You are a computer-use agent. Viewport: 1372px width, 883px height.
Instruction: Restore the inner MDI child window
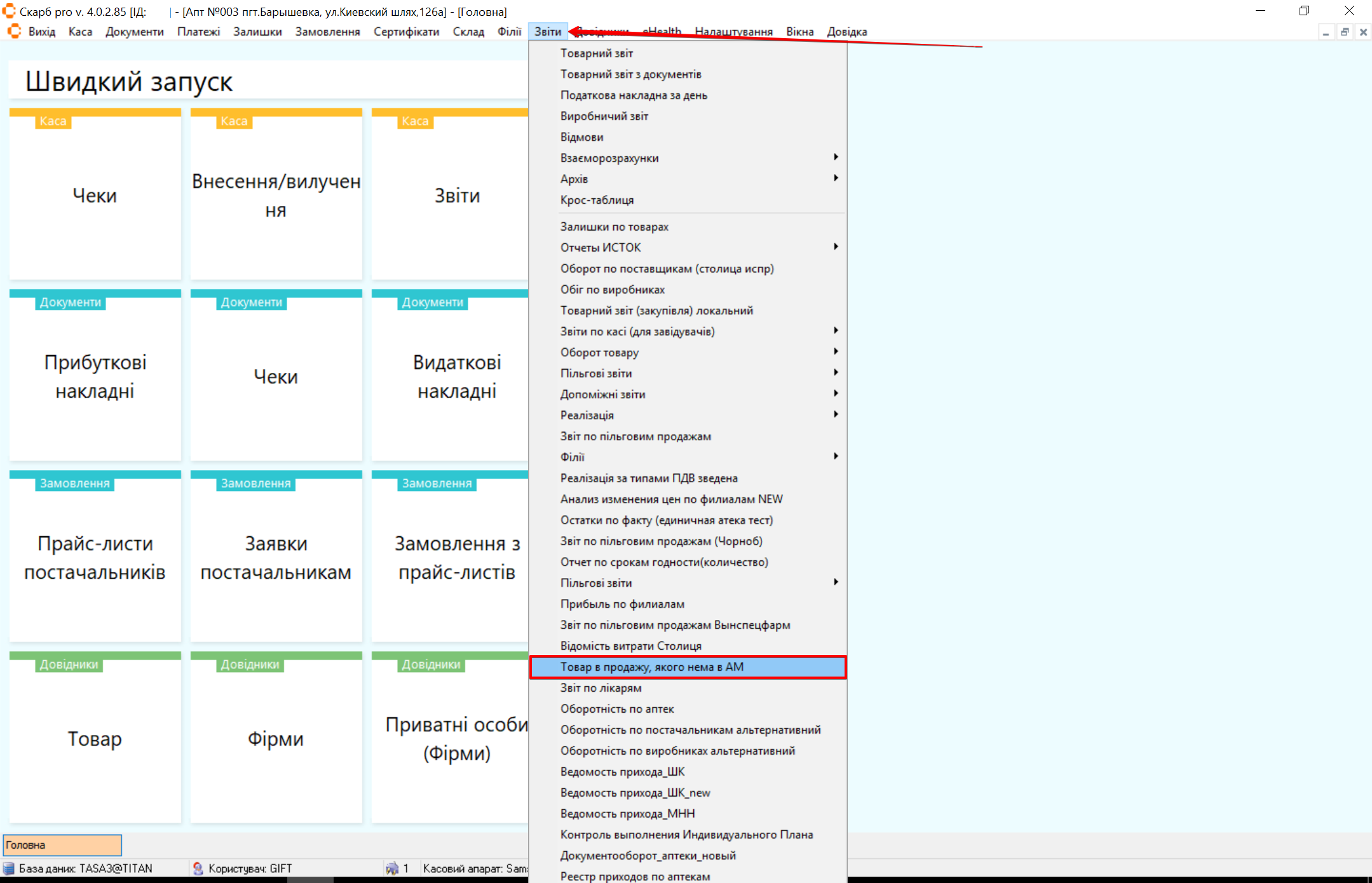(1345, 32)
